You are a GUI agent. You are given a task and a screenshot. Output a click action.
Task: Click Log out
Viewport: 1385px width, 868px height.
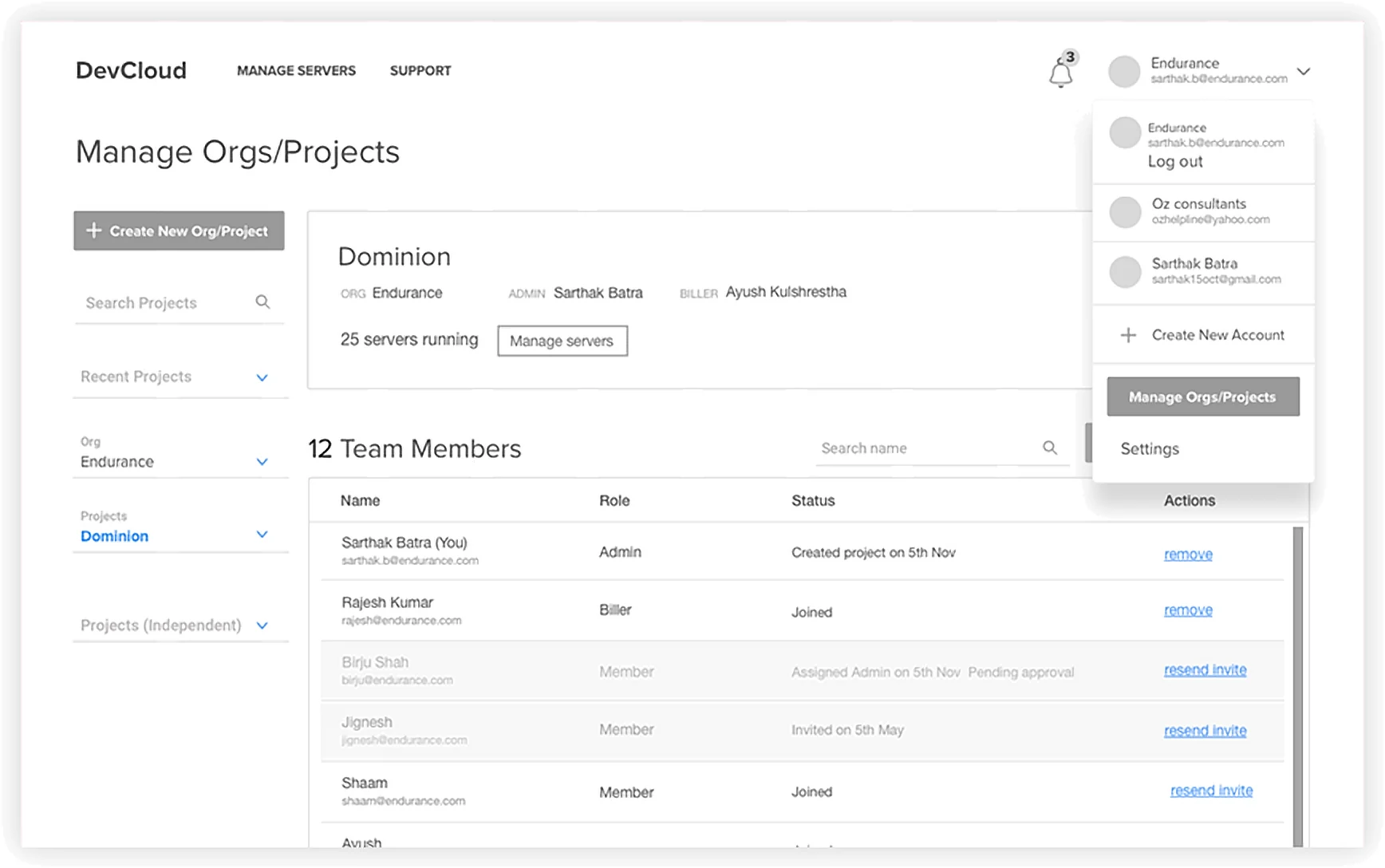pos(1175,161)
